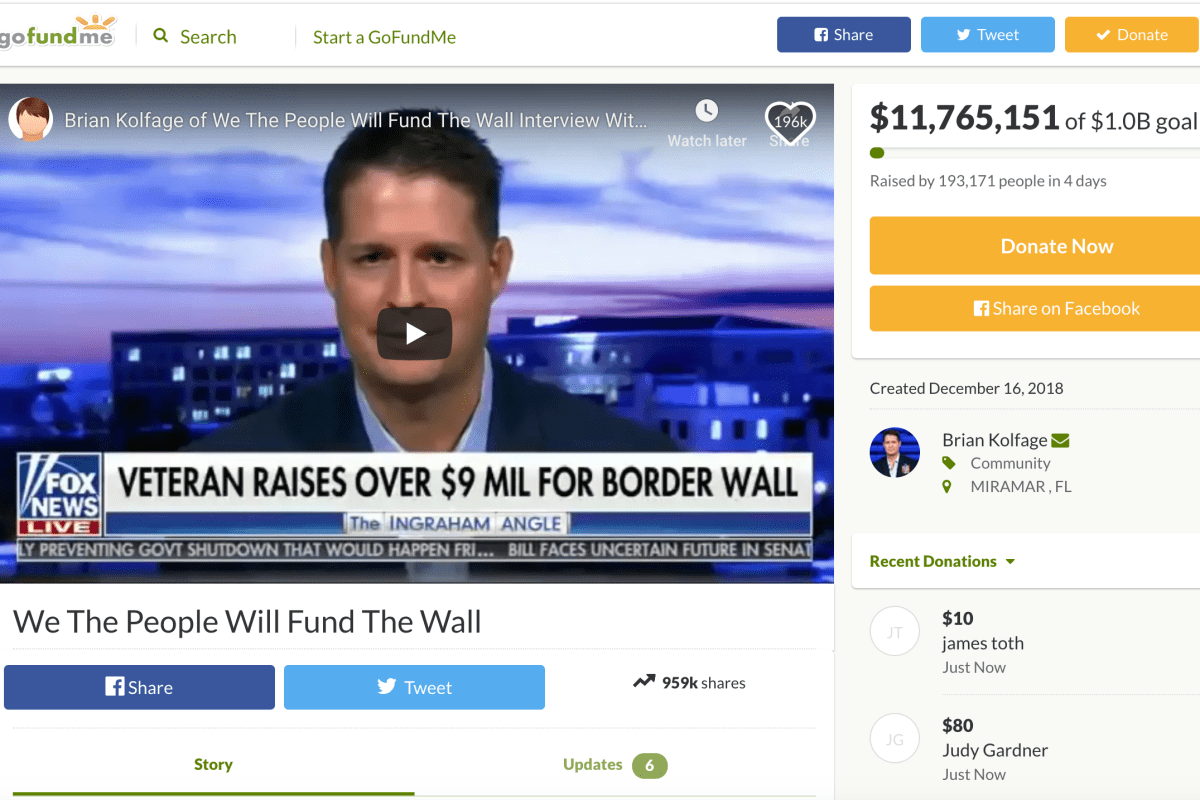Click Start a GoFundMe link
The height and width of the screenshot is (800, 1200).
point(384,37)
